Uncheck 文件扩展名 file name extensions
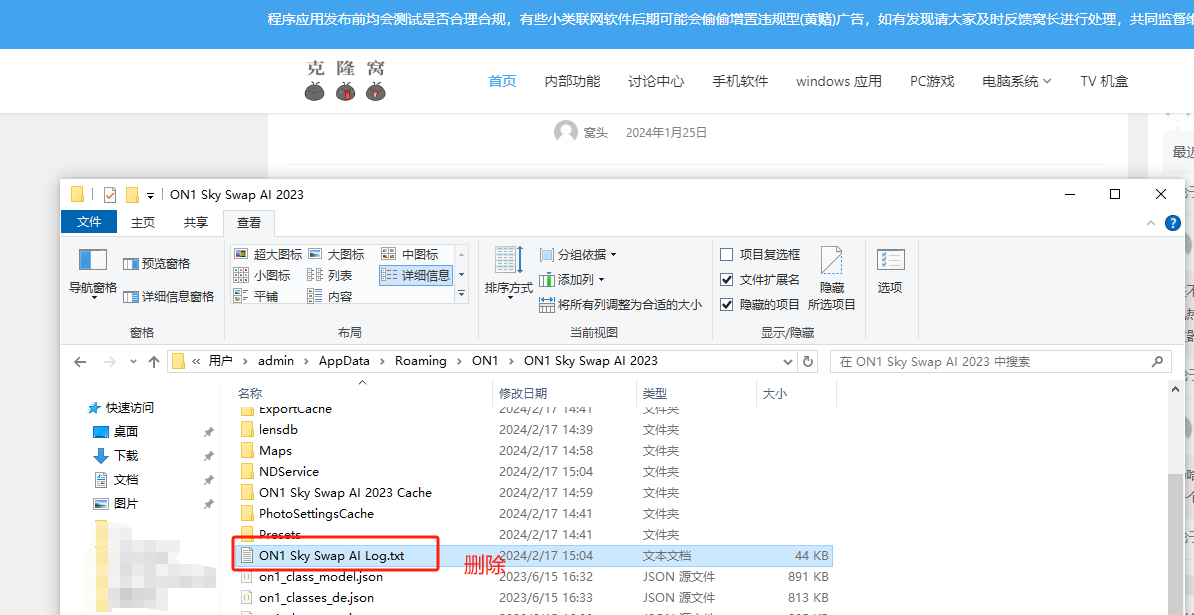Viewport: 1194px width, 615px height. [x=760, y=279]
